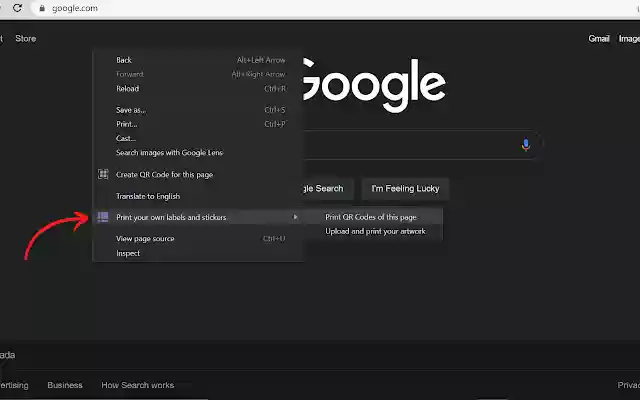Select Print QR Codes of this page

[374, 217]
